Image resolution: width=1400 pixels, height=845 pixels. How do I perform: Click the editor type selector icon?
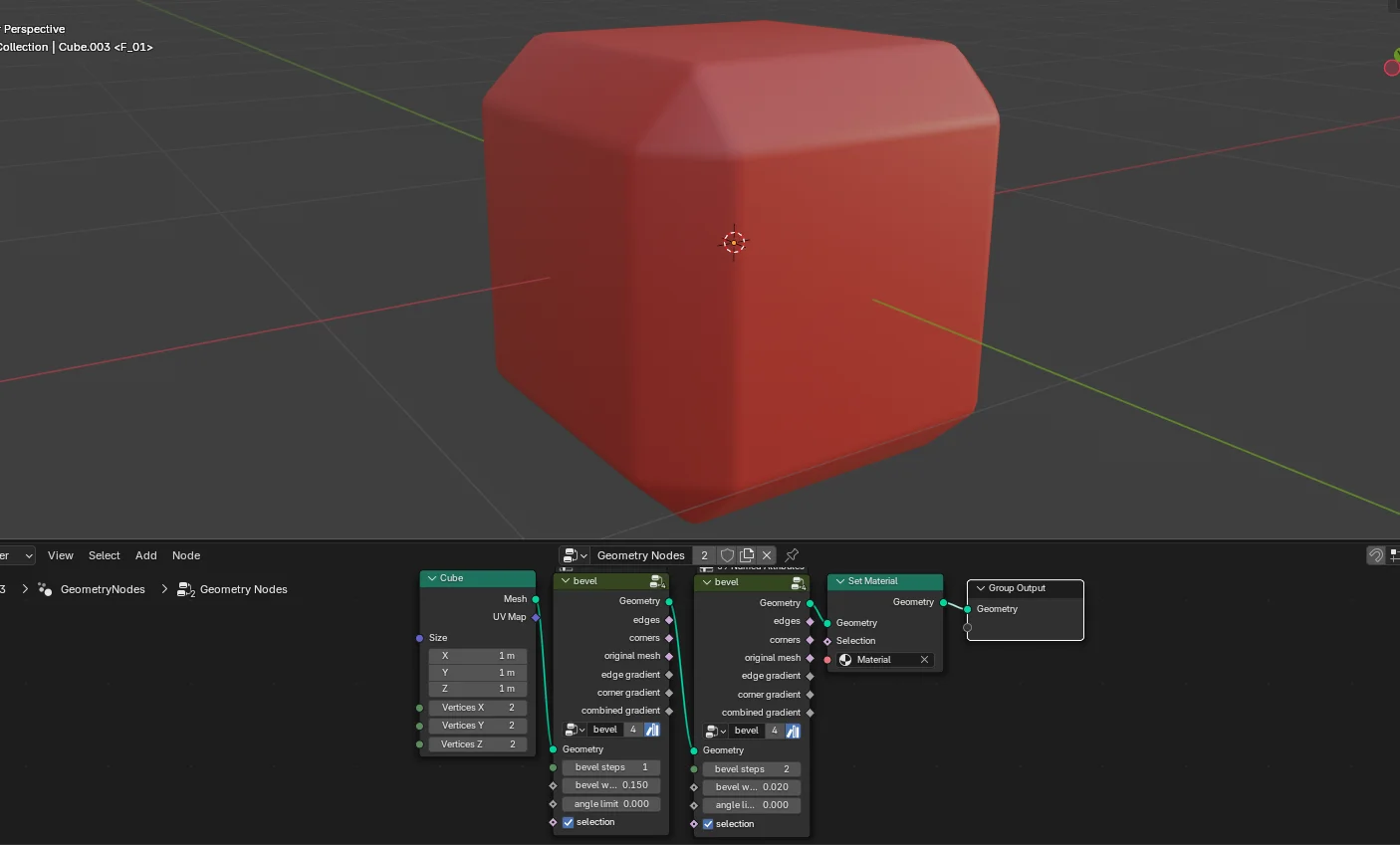tap(15, 555)
